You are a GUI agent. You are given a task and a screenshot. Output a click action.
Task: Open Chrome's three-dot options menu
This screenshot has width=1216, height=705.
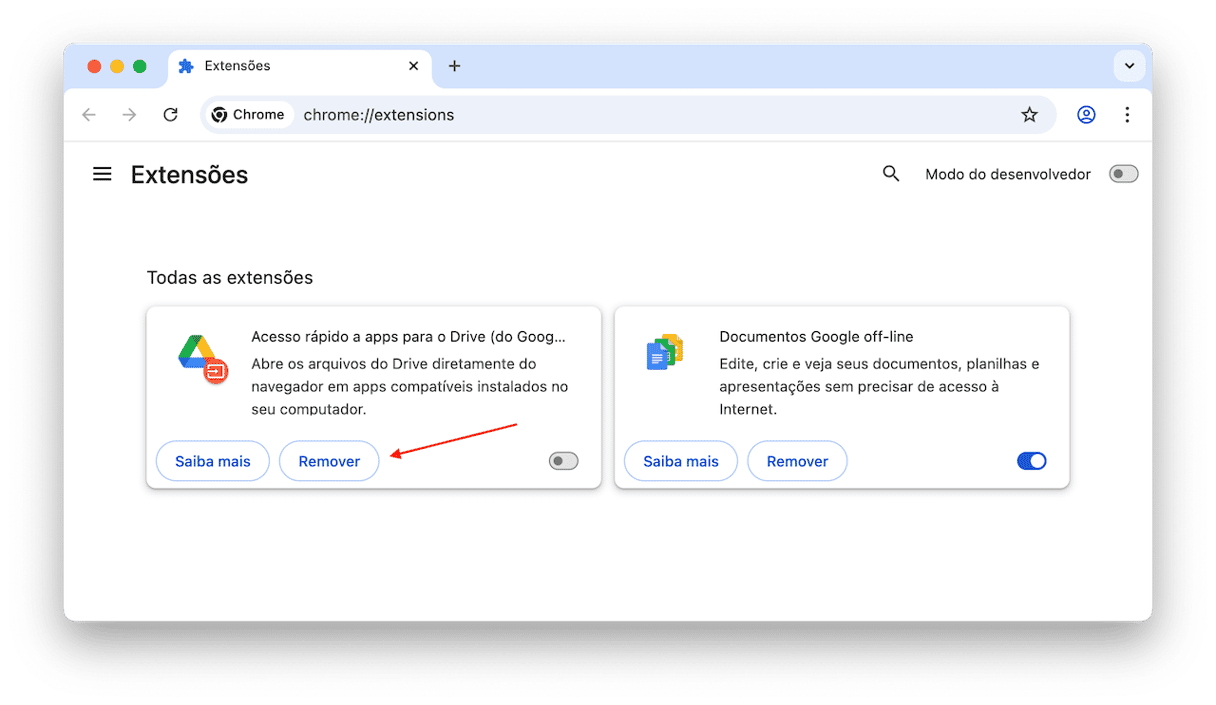1127,115
